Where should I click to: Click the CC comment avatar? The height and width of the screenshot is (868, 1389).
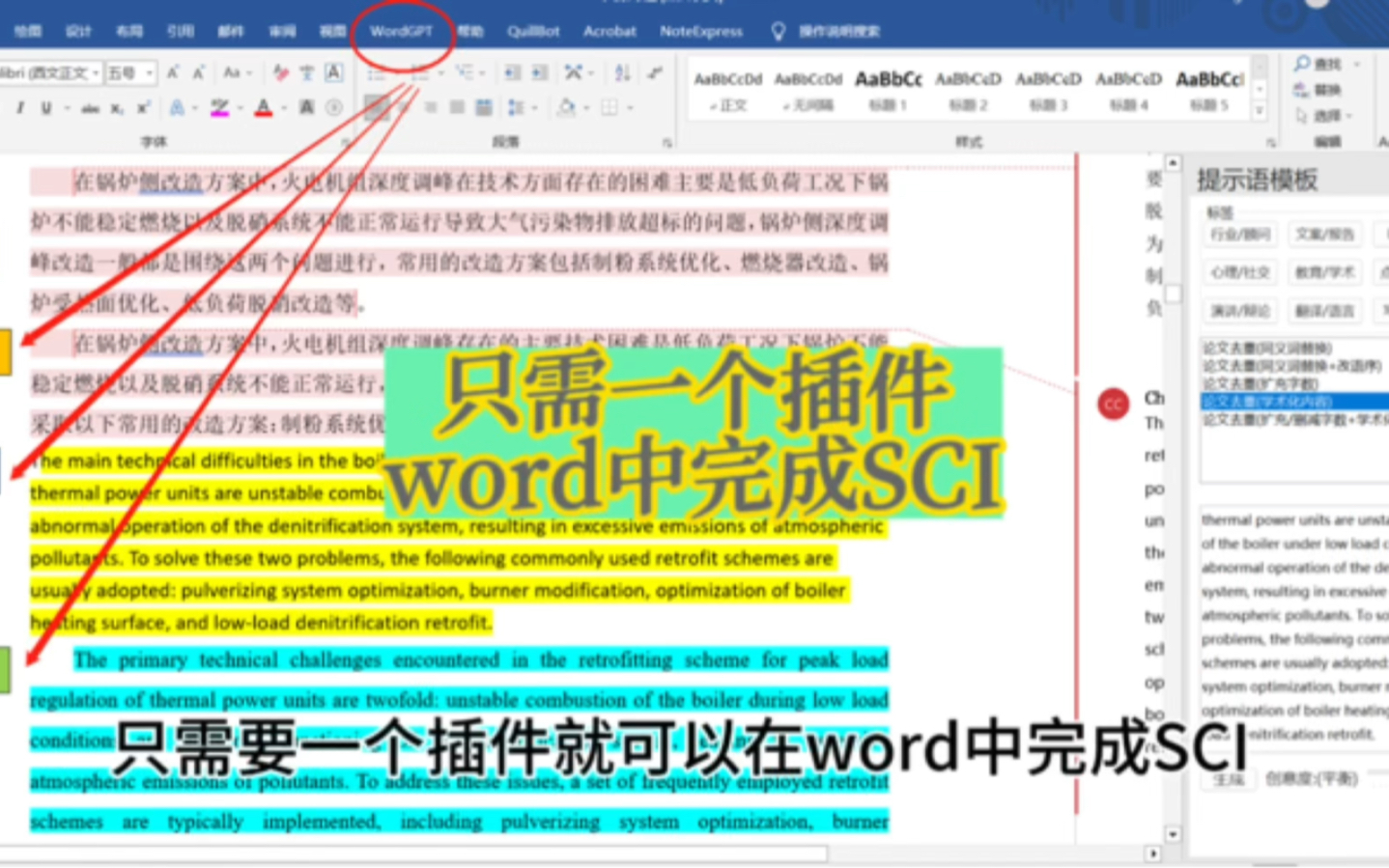pyautogui.click(x=1114, y=404)
